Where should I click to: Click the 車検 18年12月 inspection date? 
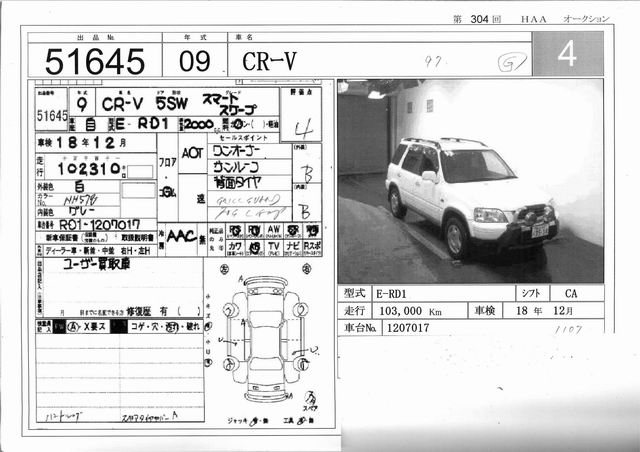pos(82,143)
